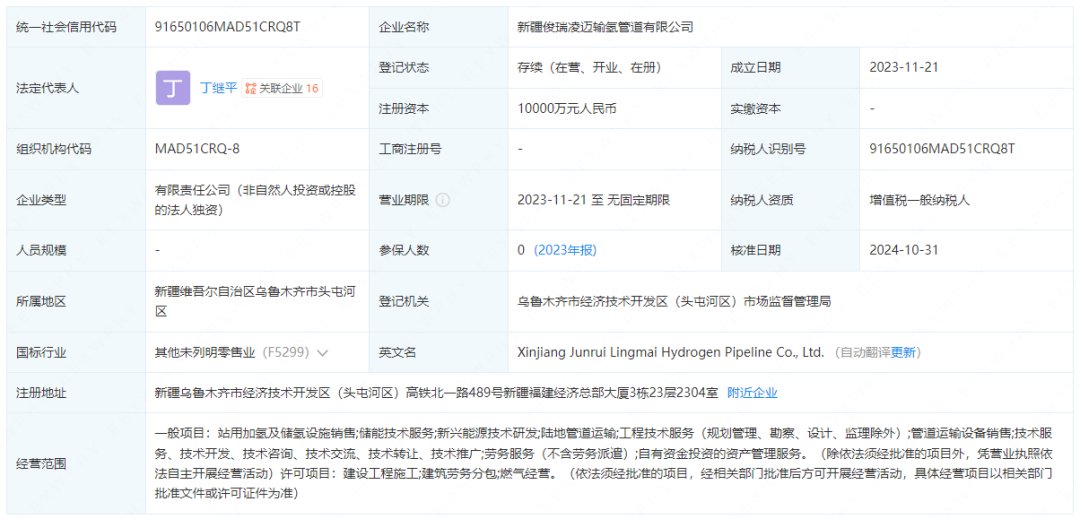Select English name Xinjiang Junrui Lingmai Hydrogen Pipeline
Viewport: 1080px width, 519px height.
click(x=671, y=352)
